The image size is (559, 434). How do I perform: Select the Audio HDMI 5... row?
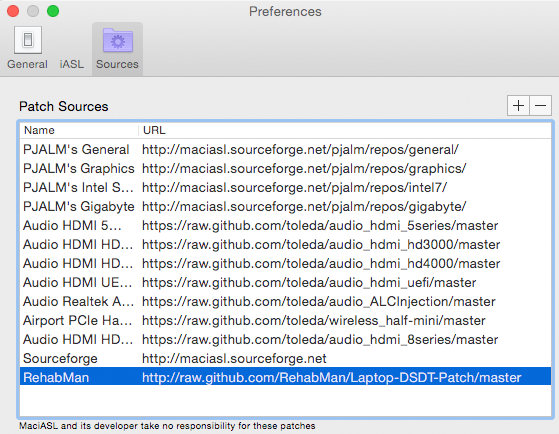coord(285,225)
